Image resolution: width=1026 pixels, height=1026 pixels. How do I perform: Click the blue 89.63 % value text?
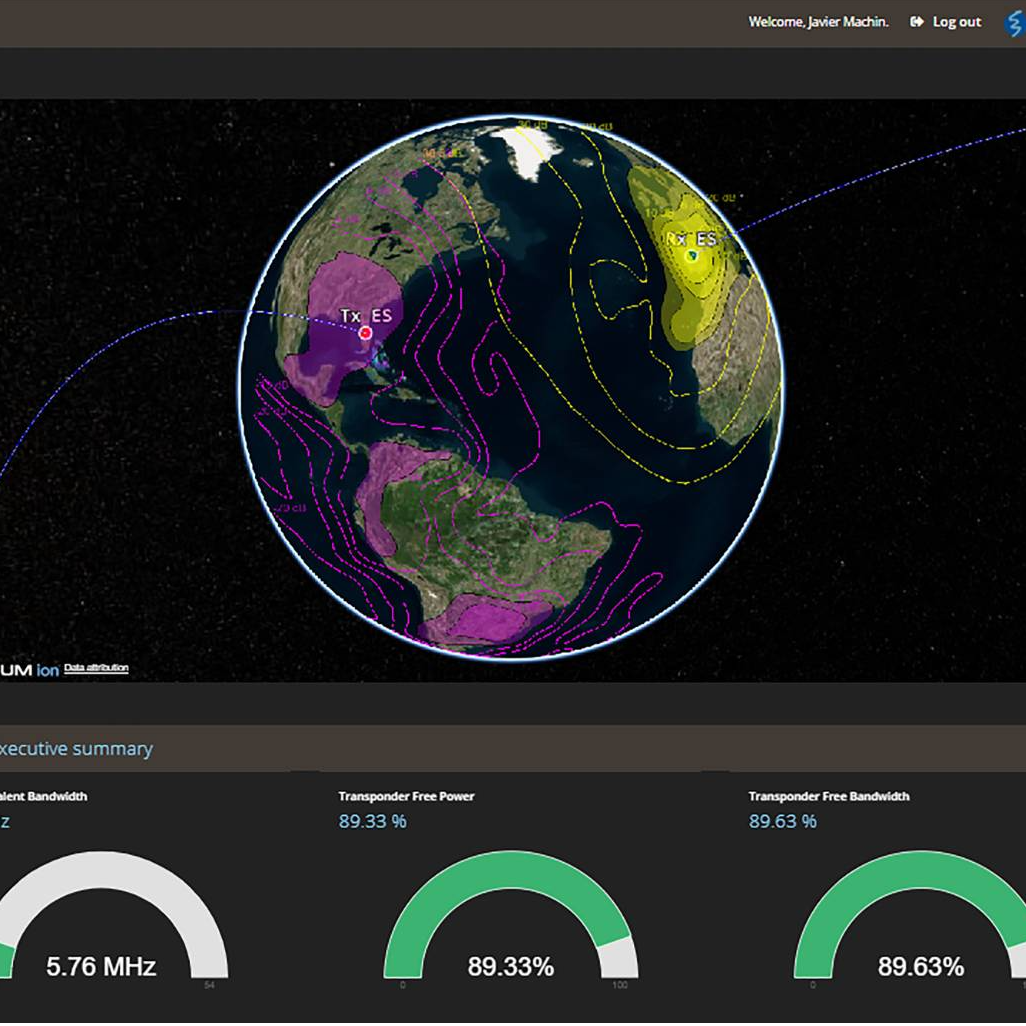pyautogui.click(x=782, y=821)
